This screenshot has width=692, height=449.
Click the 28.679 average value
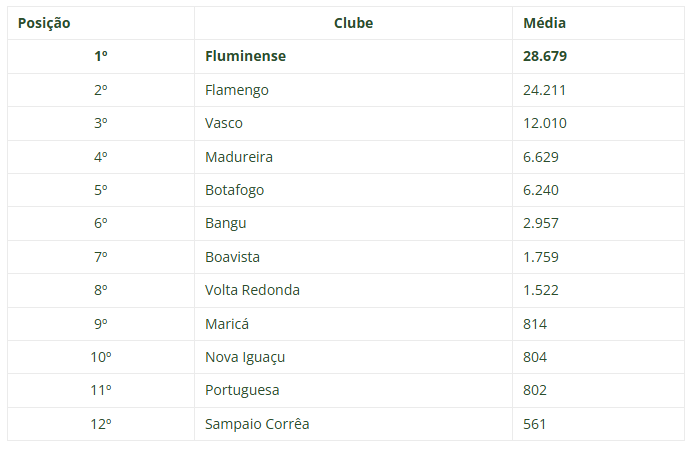[545, 56]
